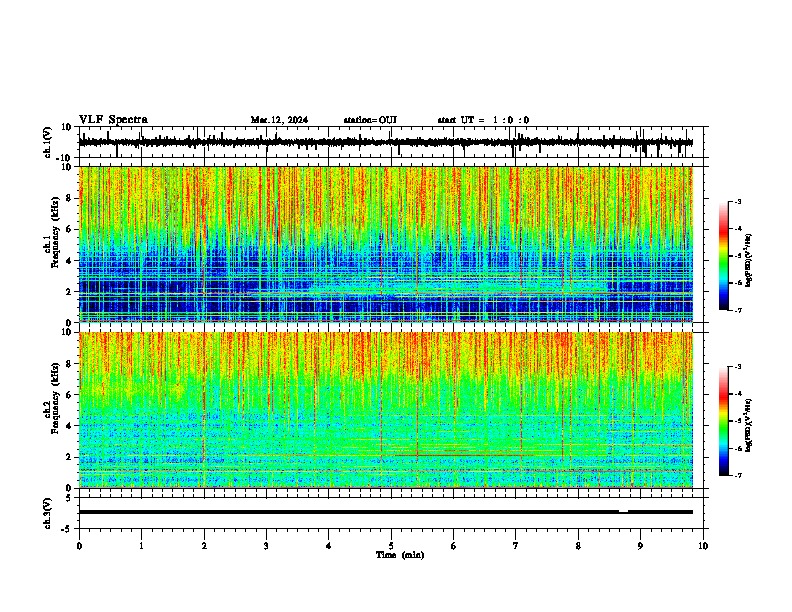Click the time axis tick label '5'
The width and height of the screenshot is (792, 612).
click(391, 546)
